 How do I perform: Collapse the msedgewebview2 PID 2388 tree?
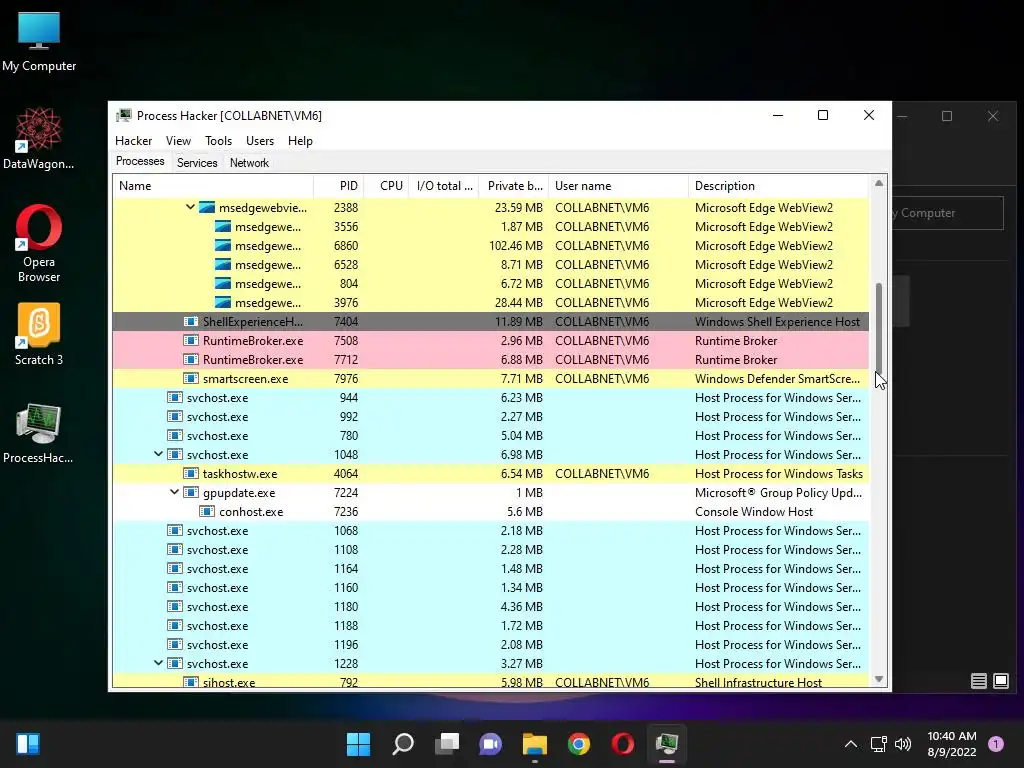pyautogui.click(x=190, y=207)
